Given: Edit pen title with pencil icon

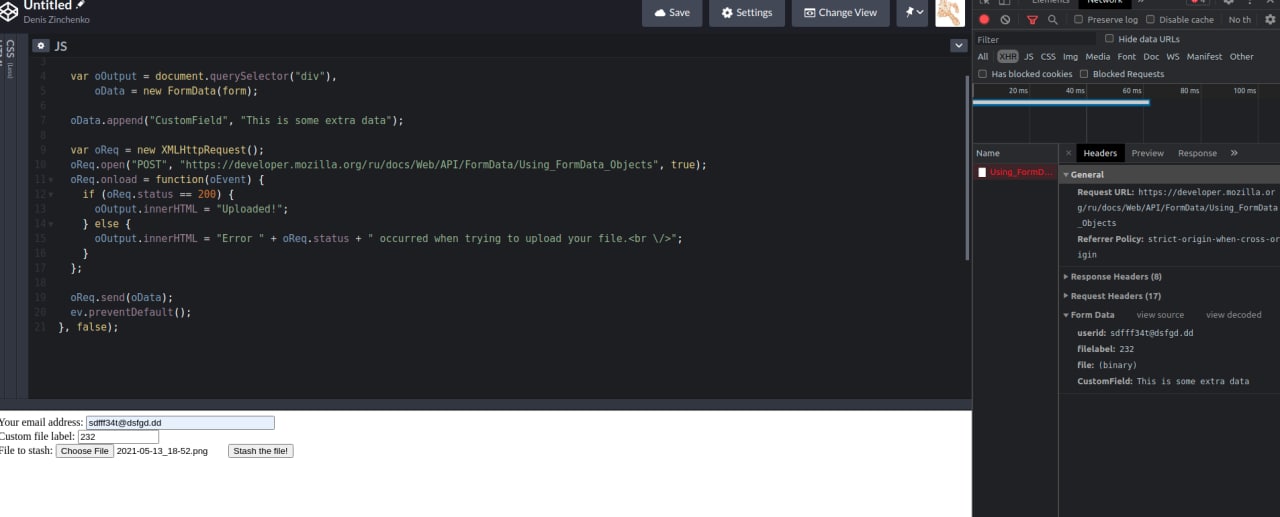Looking at the screenshot, I should point(81,5).
